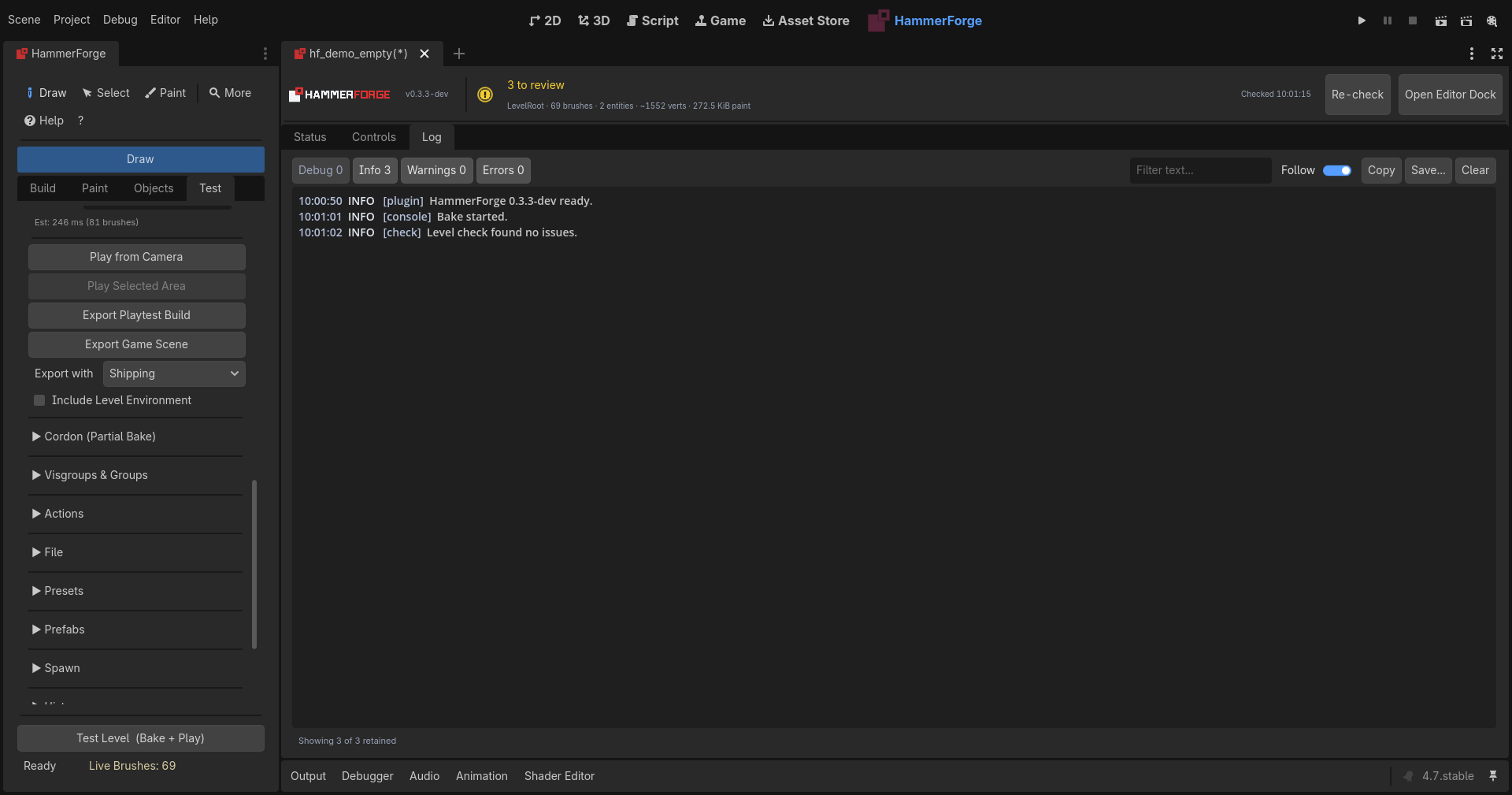Expand Visgroups & Groups section
The image size is (1512, 795).
point(135,475)
